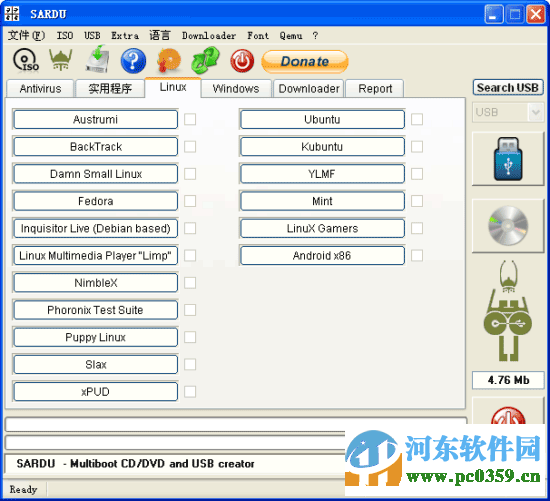Open the ISO menu
This screenshot has width=550, height=501.
[65, 35]
